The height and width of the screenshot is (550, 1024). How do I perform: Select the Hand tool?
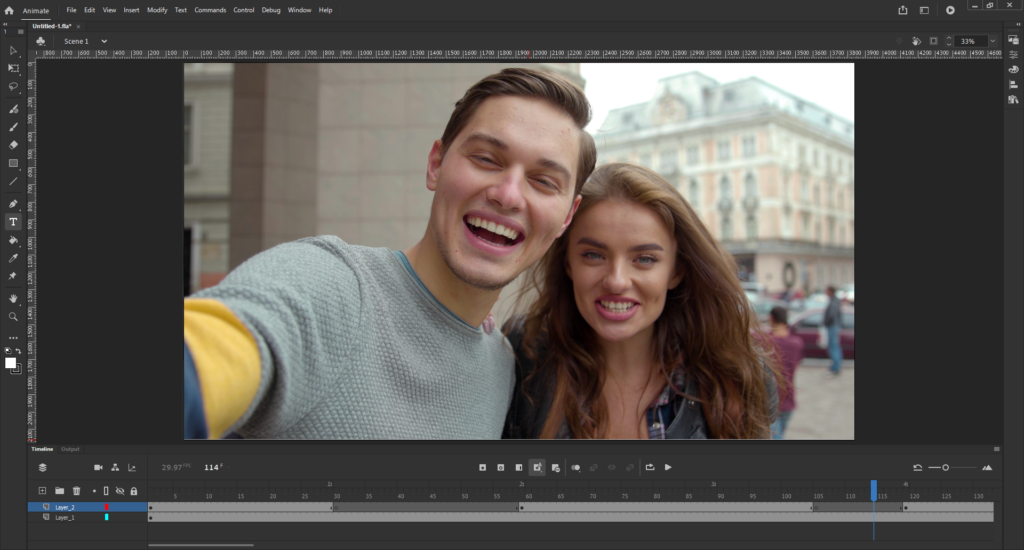click(x=13, y=298)
